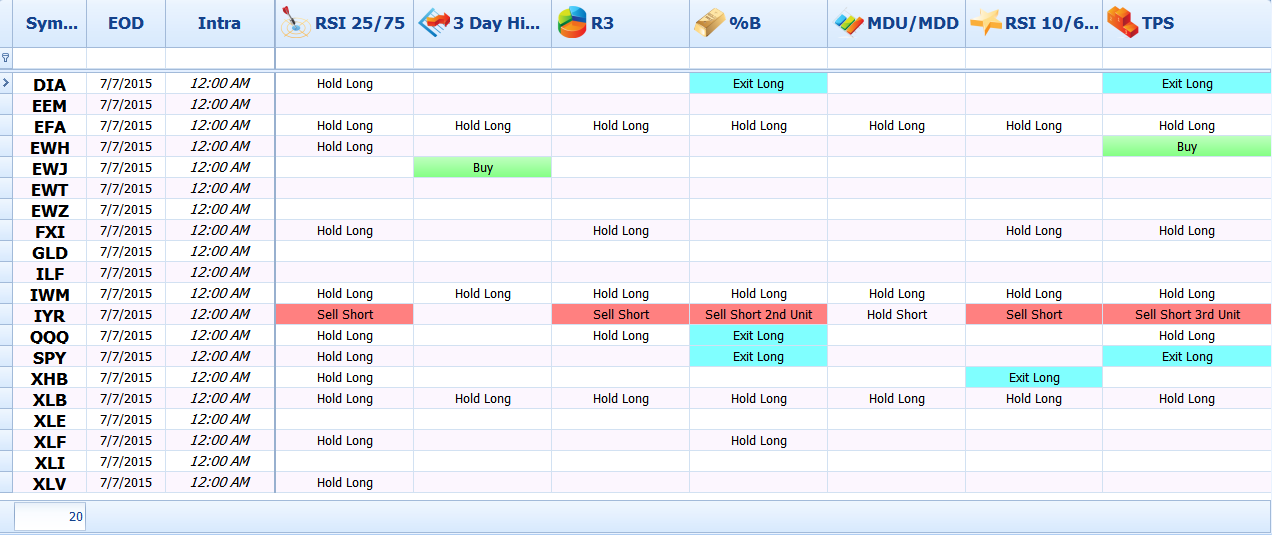Click FXI's Hold Long cell under R3
1272x535 pixels.
point(621,231)
